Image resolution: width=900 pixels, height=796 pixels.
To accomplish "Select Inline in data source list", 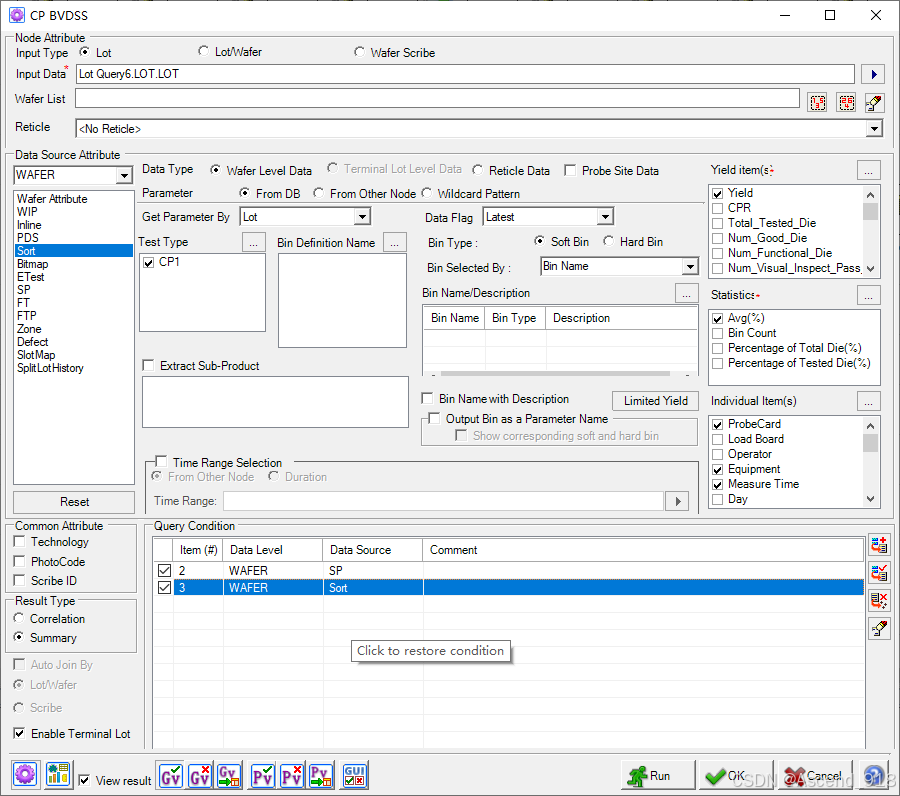I will tap(29, 225).
